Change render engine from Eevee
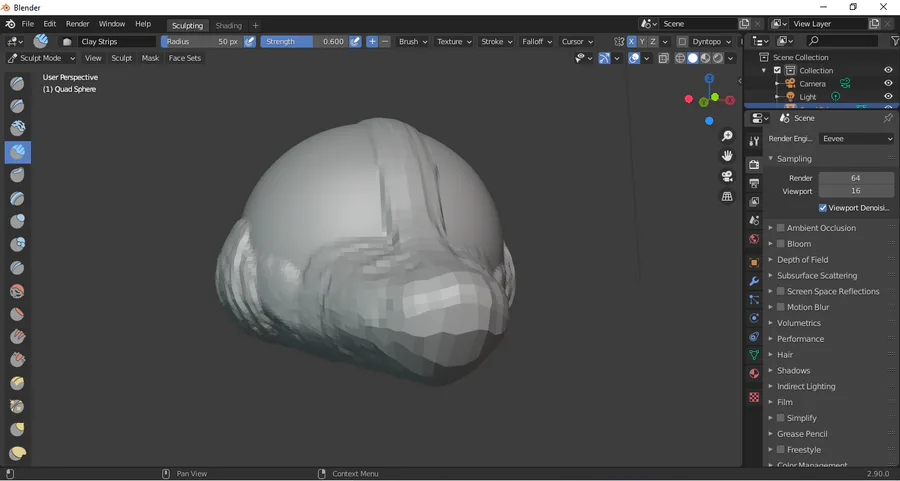Image resolution: width=900 pixels, height=481 pixels. (856, 138)
